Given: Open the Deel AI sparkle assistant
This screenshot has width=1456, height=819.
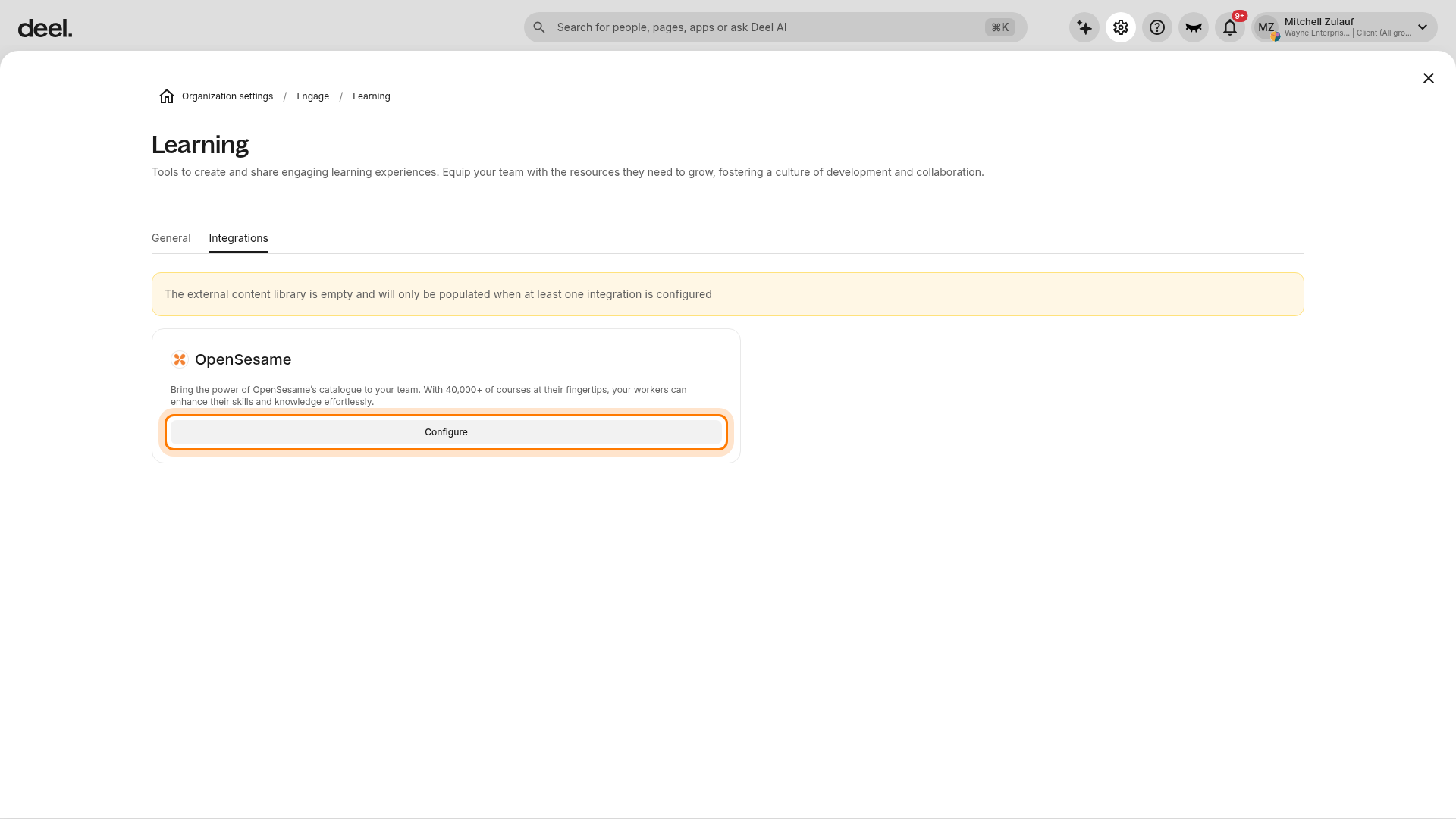Looking at the screenshot, I should pyautogui.click(x=1084, y=27).
